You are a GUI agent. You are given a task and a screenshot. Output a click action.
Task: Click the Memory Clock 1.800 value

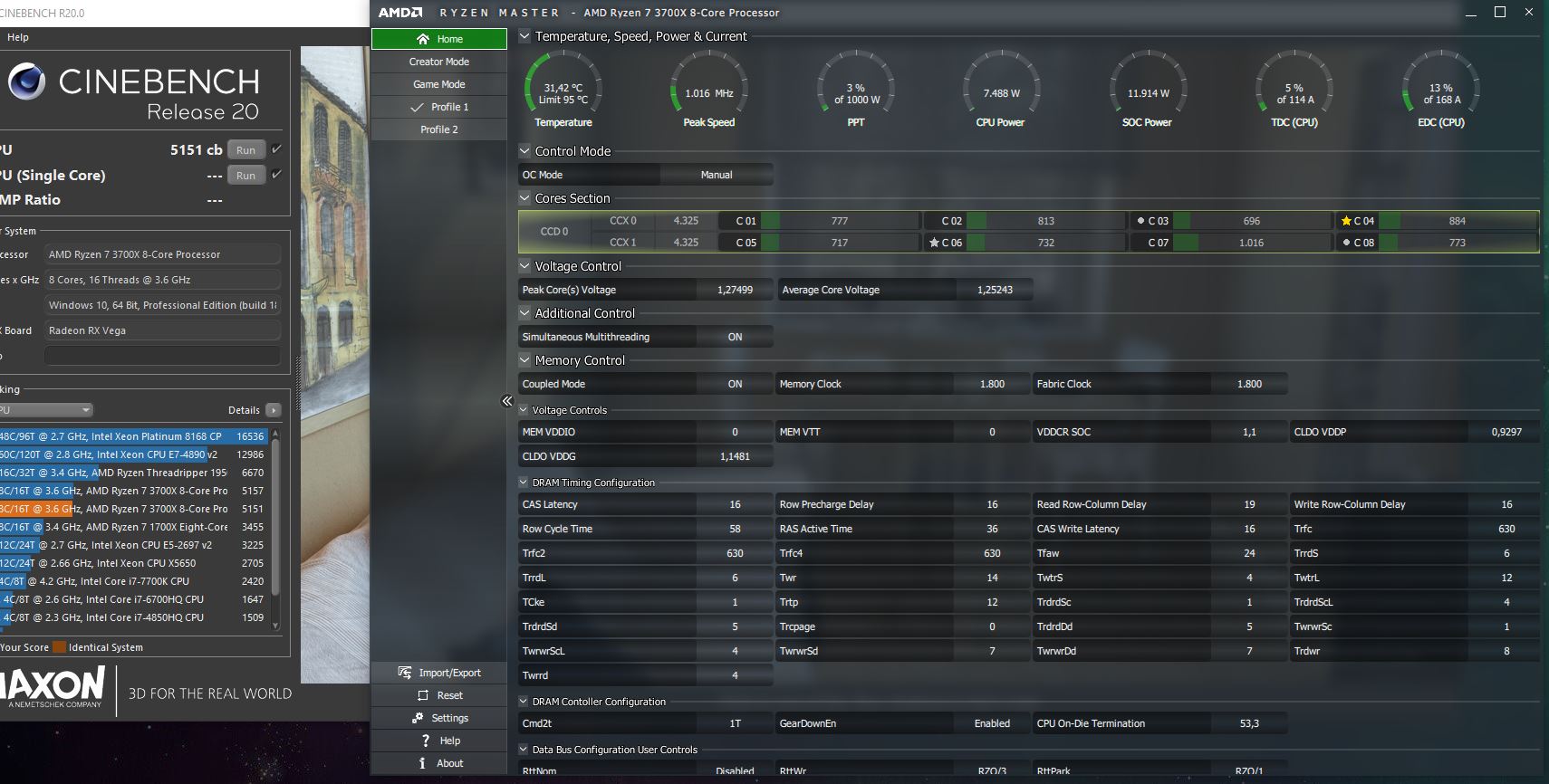pos(992,384)
